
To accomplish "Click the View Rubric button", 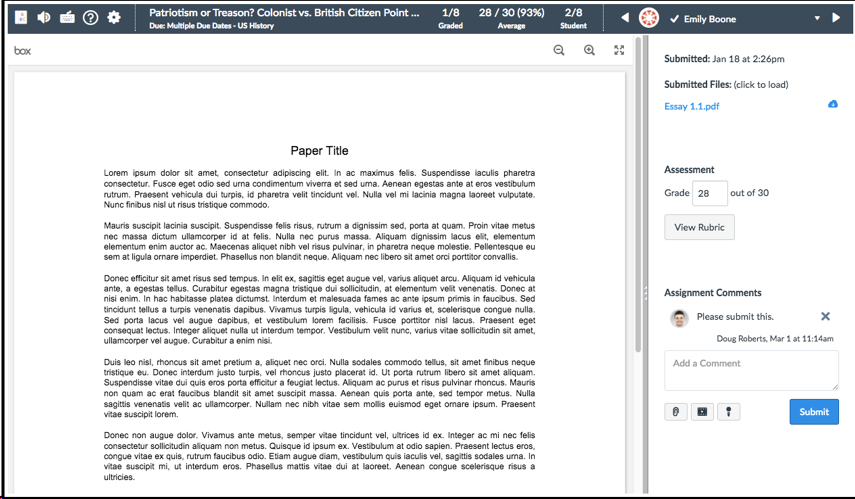I will pos(699,227).
